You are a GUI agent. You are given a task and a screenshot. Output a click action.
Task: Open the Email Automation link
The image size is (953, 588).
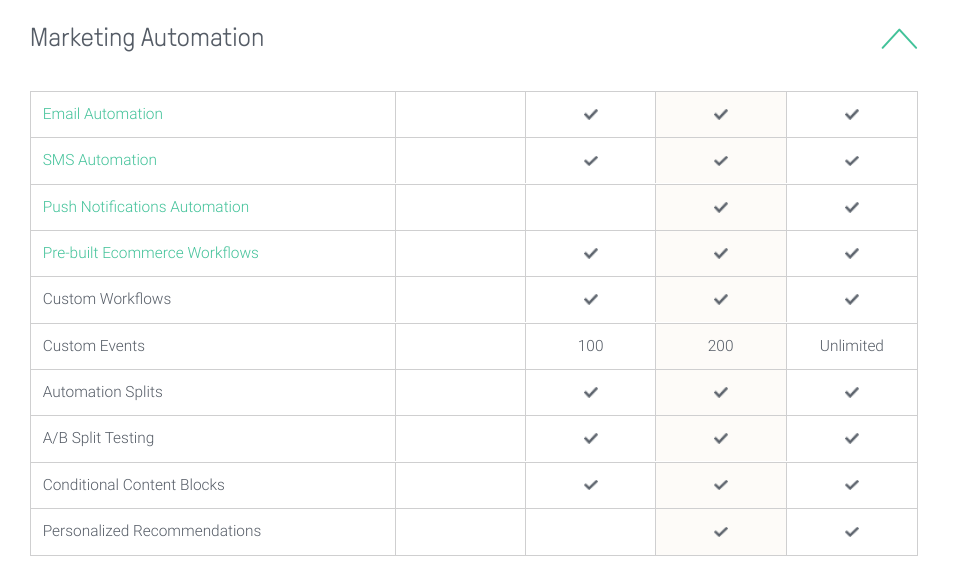(x=103, y=114)
